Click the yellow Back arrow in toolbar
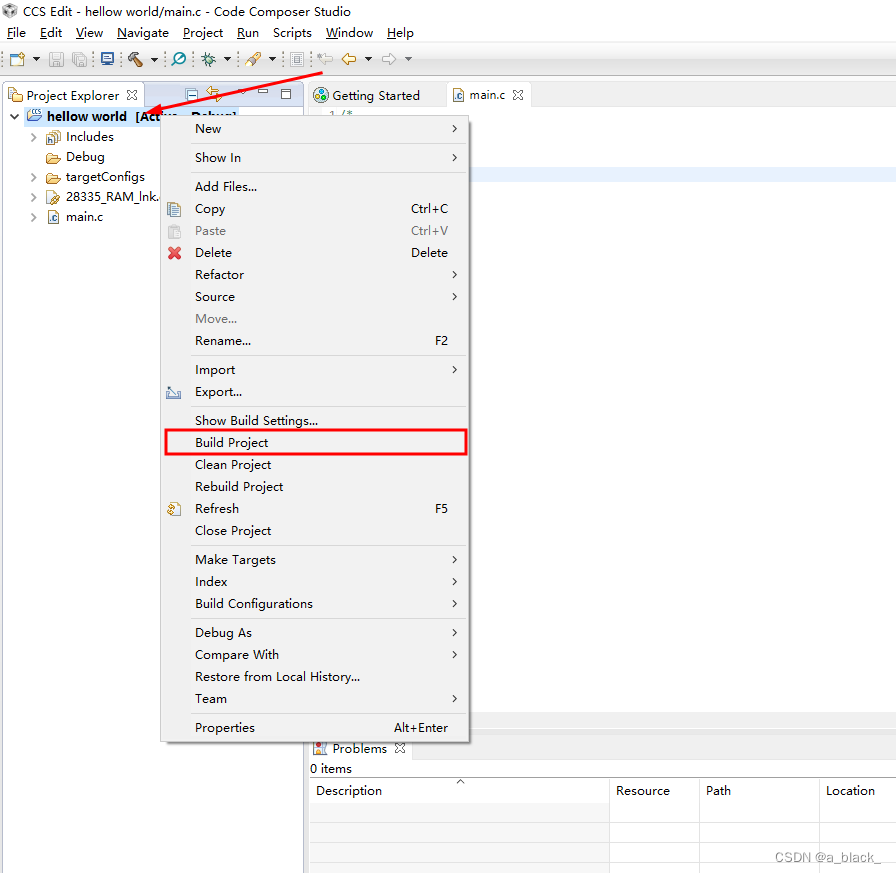 coord(349,59)
